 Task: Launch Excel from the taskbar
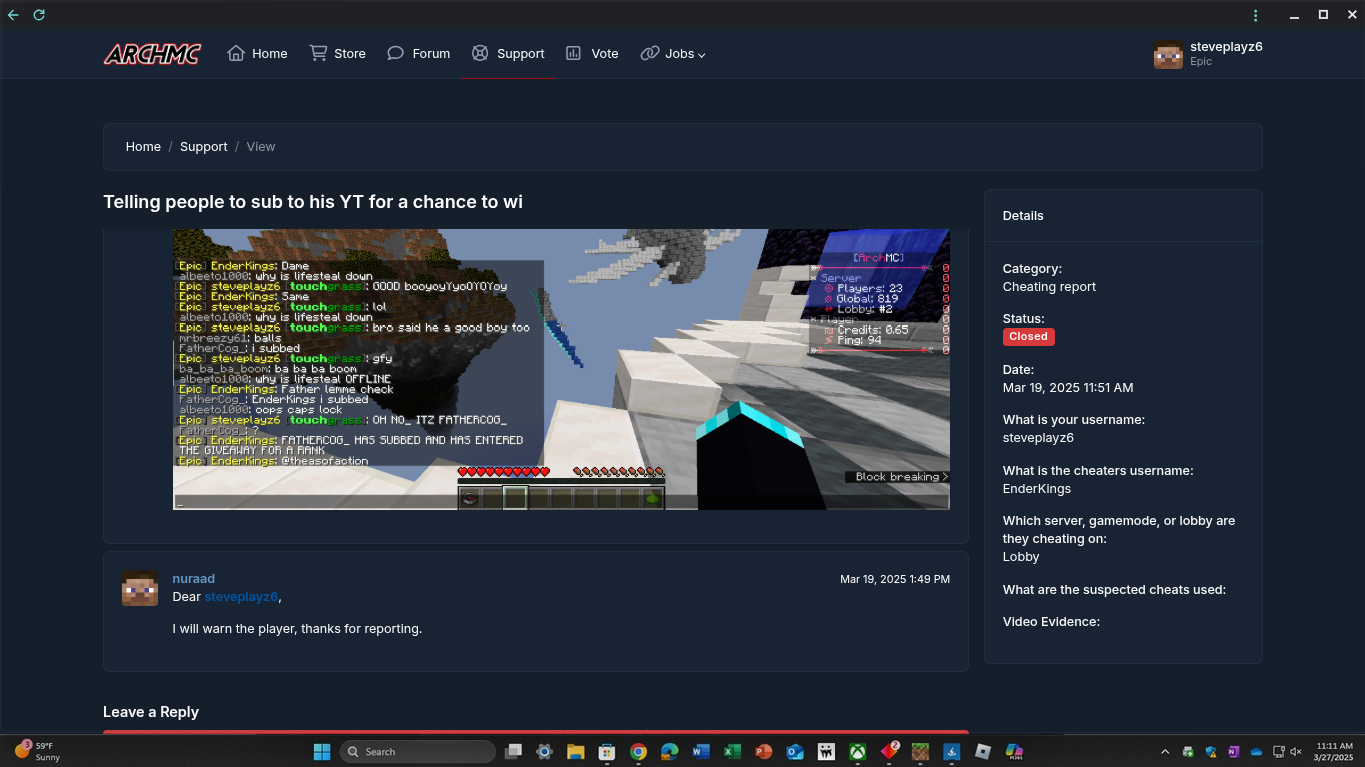(732, 751)
